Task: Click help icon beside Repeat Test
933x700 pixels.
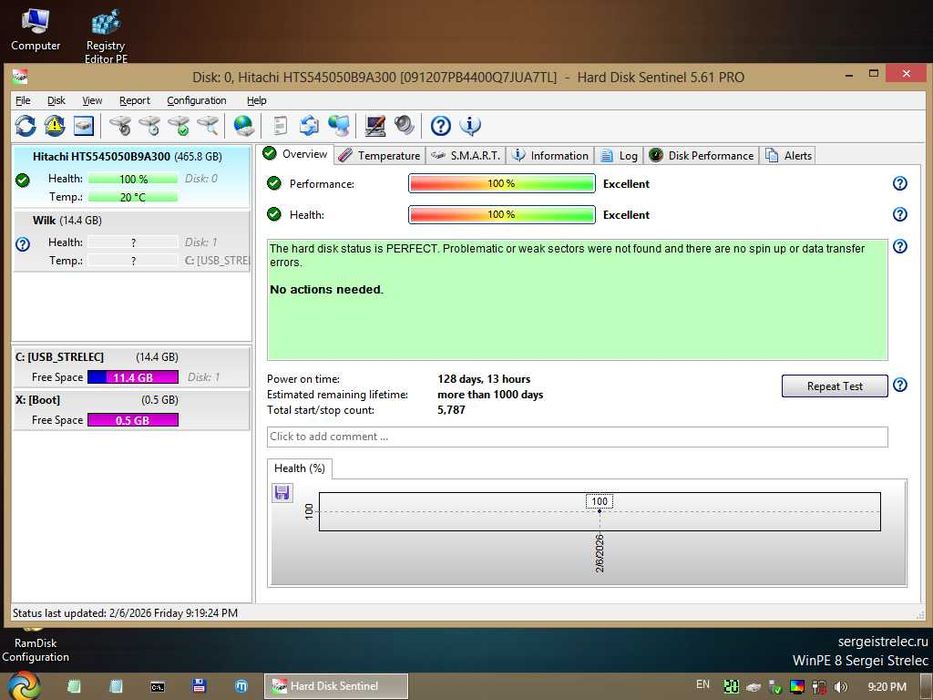Action: pyautogui.click(x=900, y=385)
